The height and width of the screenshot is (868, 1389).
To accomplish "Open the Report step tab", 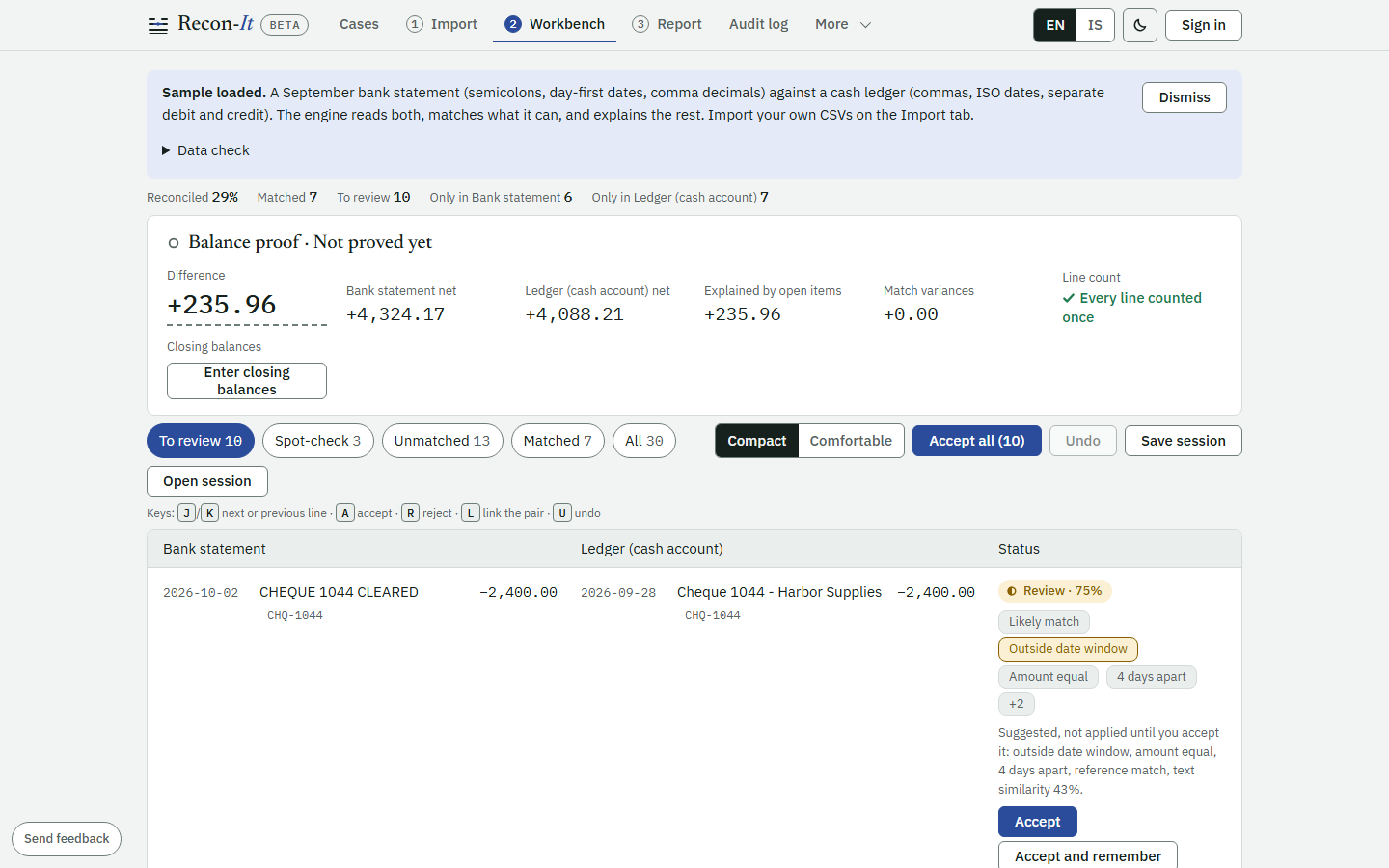I will (x=667, y=25).
